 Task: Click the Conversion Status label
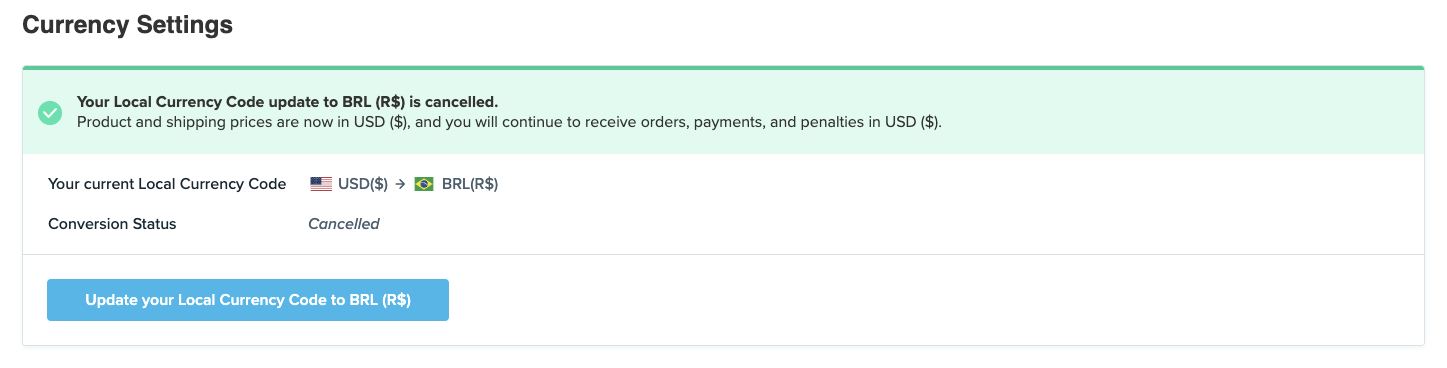112,224
